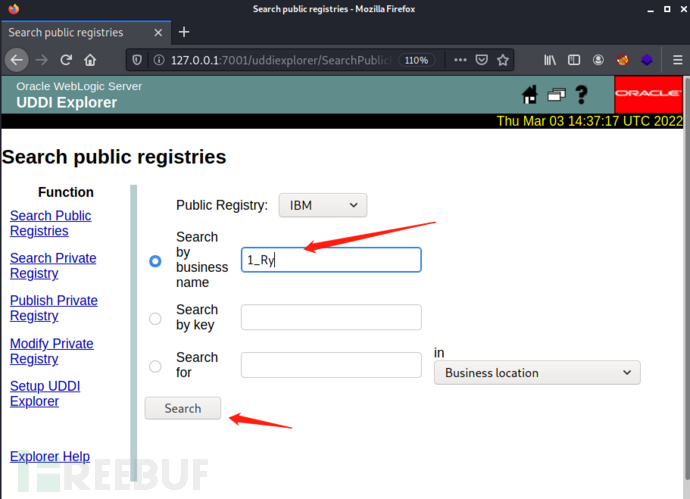690x499 pixels.
Task: Open the Search Public Registries link
Action: click(x=51, y=223)
